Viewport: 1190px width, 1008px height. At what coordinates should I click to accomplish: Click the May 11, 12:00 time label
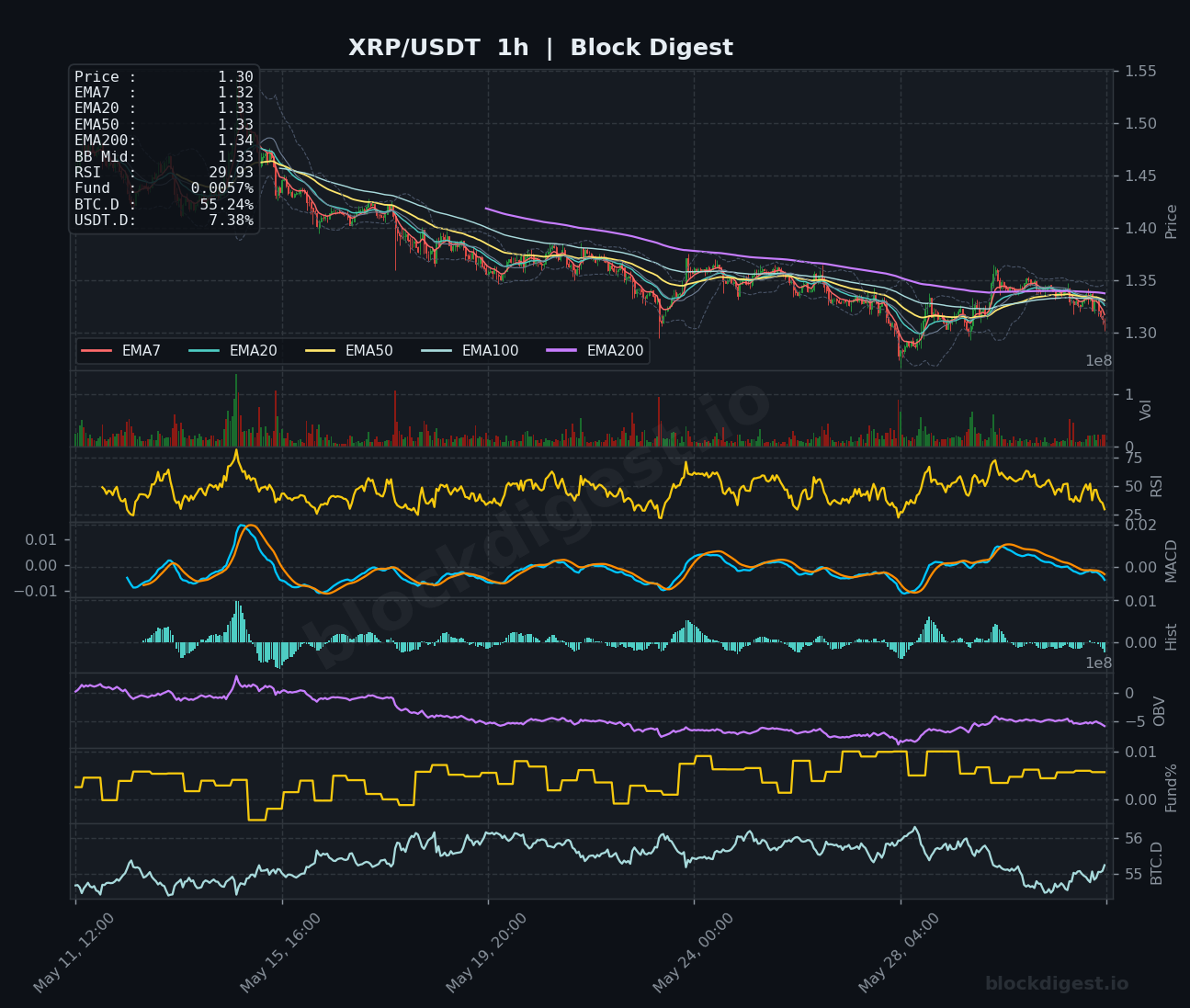click(74, 952)
